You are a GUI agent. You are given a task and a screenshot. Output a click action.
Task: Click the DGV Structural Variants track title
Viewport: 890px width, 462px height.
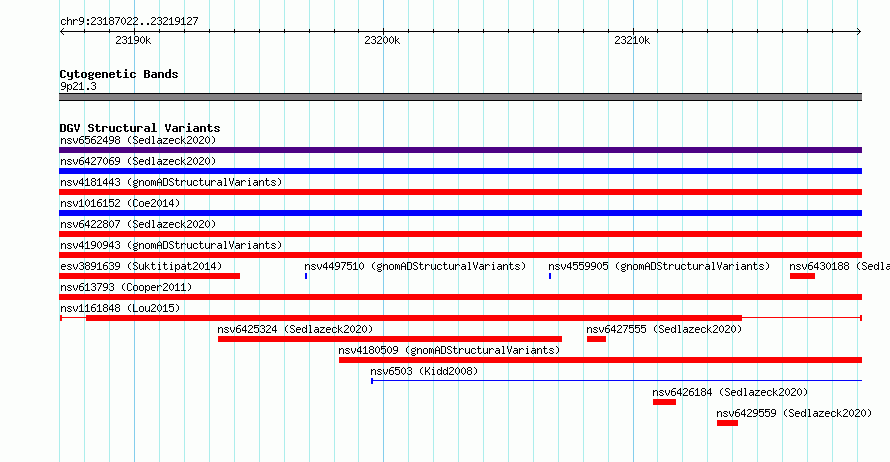click(x=140, y=128)
